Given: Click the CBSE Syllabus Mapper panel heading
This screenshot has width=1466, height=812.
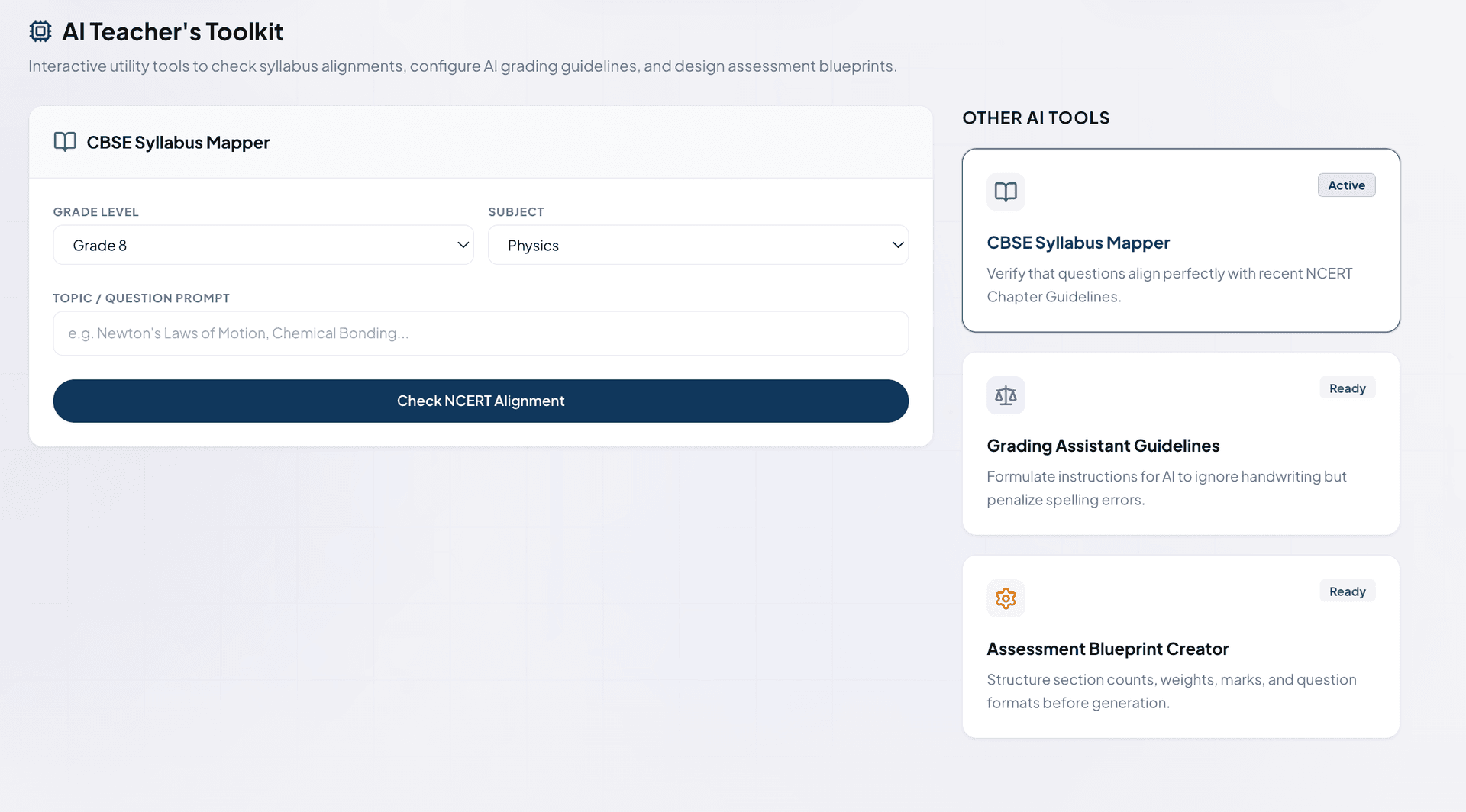Looking at the screenshot, I should tap(178, 143).
